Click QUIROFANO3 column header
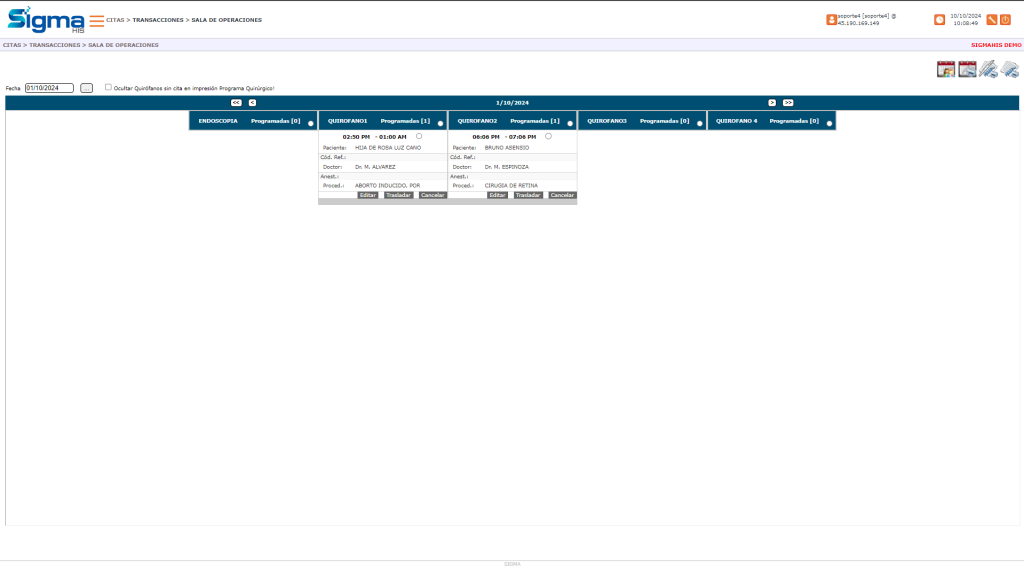This screenshot has width=1024, height=568. 607,120
